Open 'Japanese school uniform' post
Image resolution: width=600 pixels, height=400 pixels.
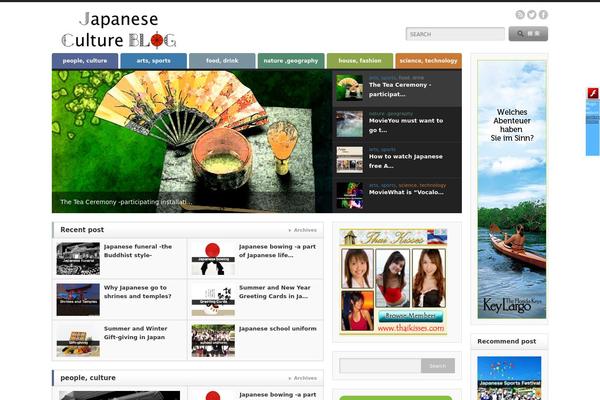point(278,328)
